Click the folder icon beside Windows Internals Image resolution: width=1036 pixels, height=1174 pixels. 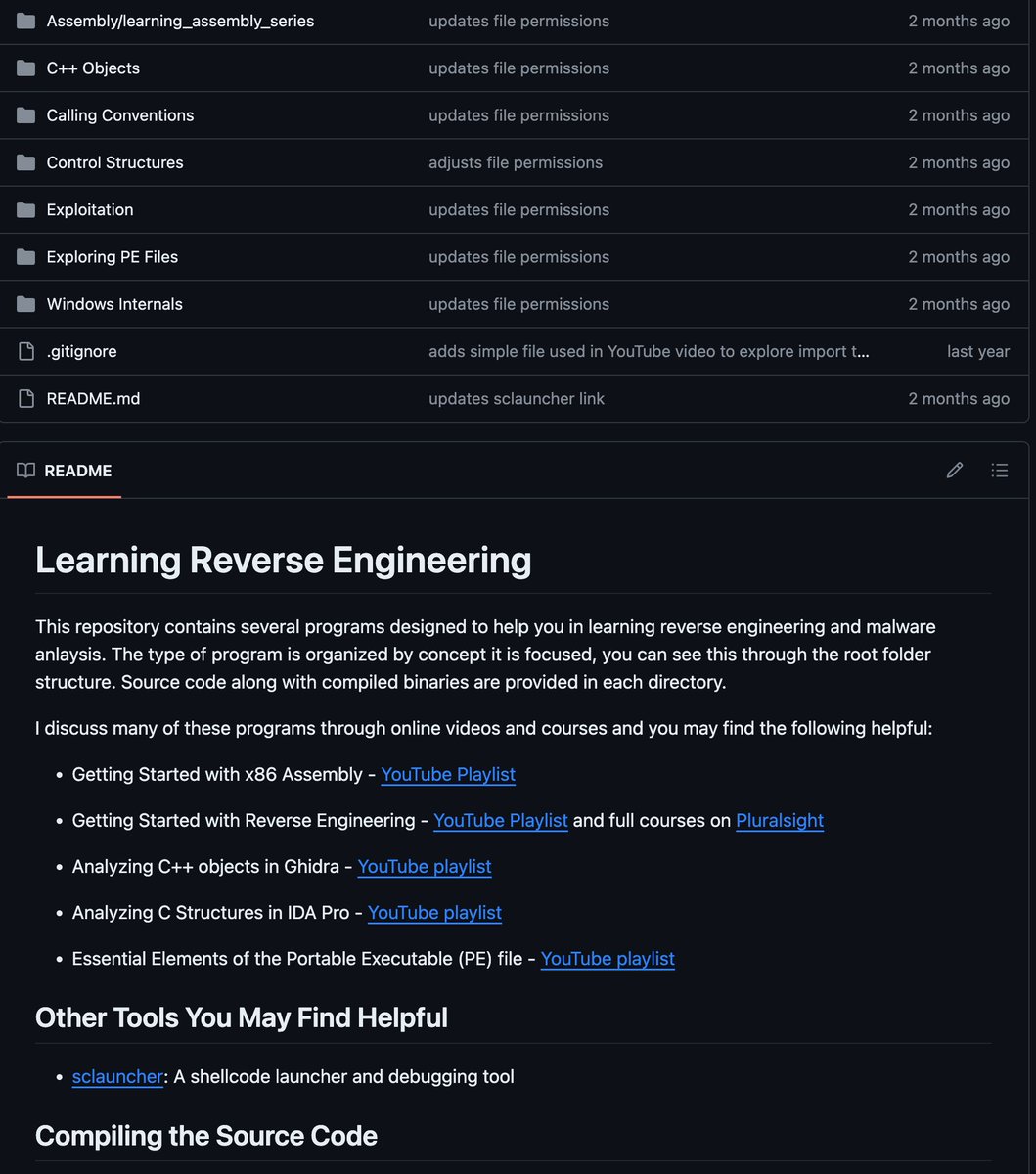24,303
